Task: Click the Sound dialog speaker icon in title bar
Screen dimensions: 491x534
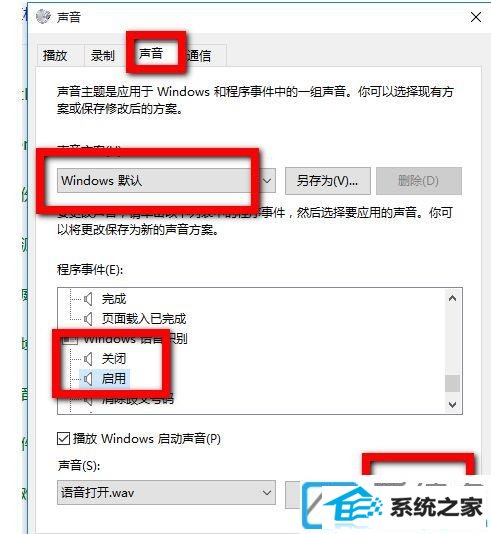Action: click(43, 16)
